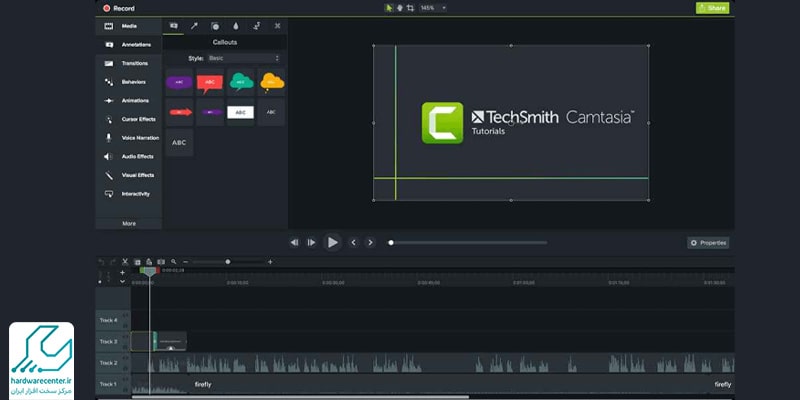Switch to the keystroke callouts tab icon
Image resolution: width=800 pixels, height=400 pixels.
[277, 26]
